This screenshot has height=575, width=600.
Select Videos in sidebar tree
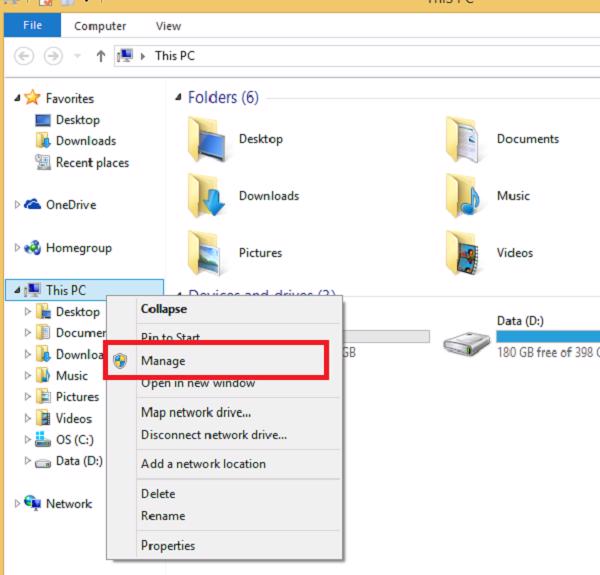coord(74,418)
